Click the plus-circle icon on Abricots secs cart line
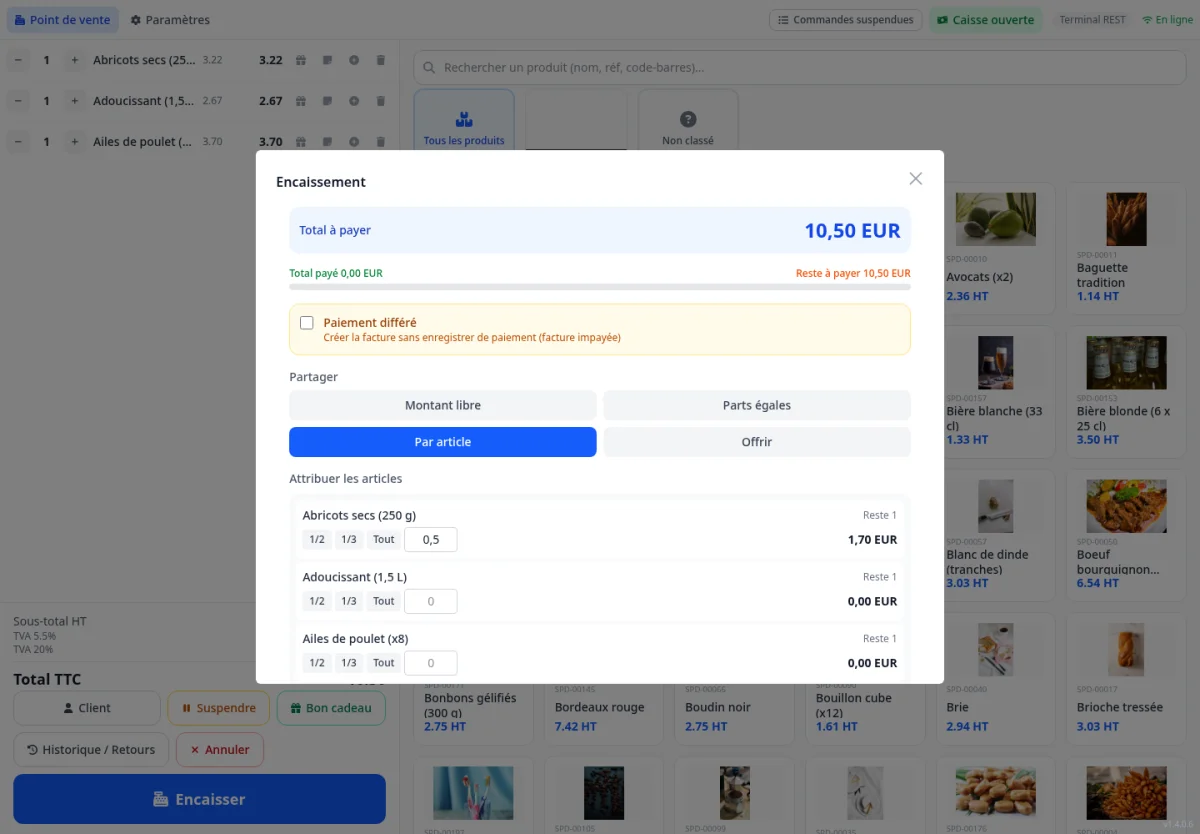 tap(354, 60)
